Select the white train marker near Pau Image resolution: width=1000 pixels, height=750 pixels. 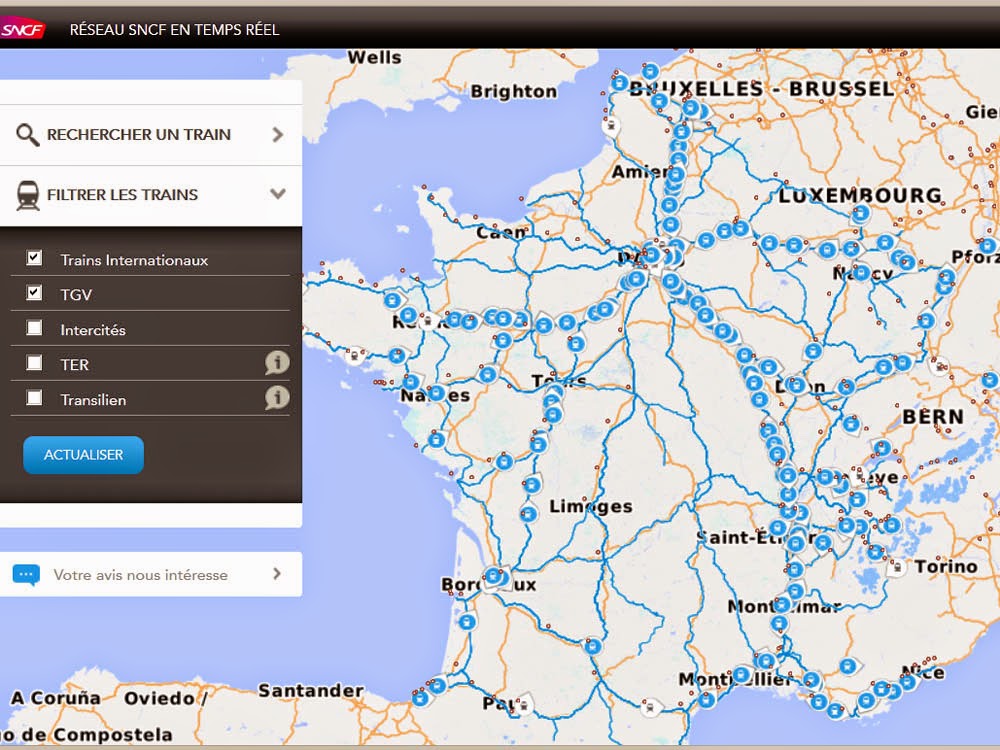tap(524, 705)
